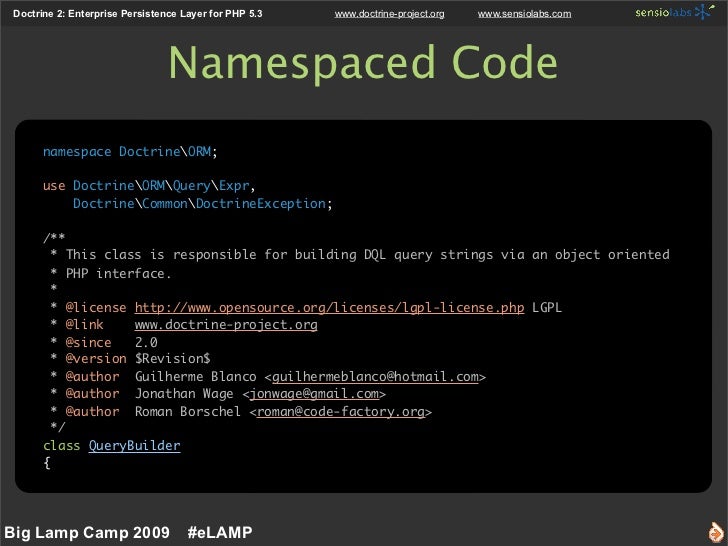
Task: Click 'Doctrine\Common\DoctrineException' text
Action: click(199, 203)
